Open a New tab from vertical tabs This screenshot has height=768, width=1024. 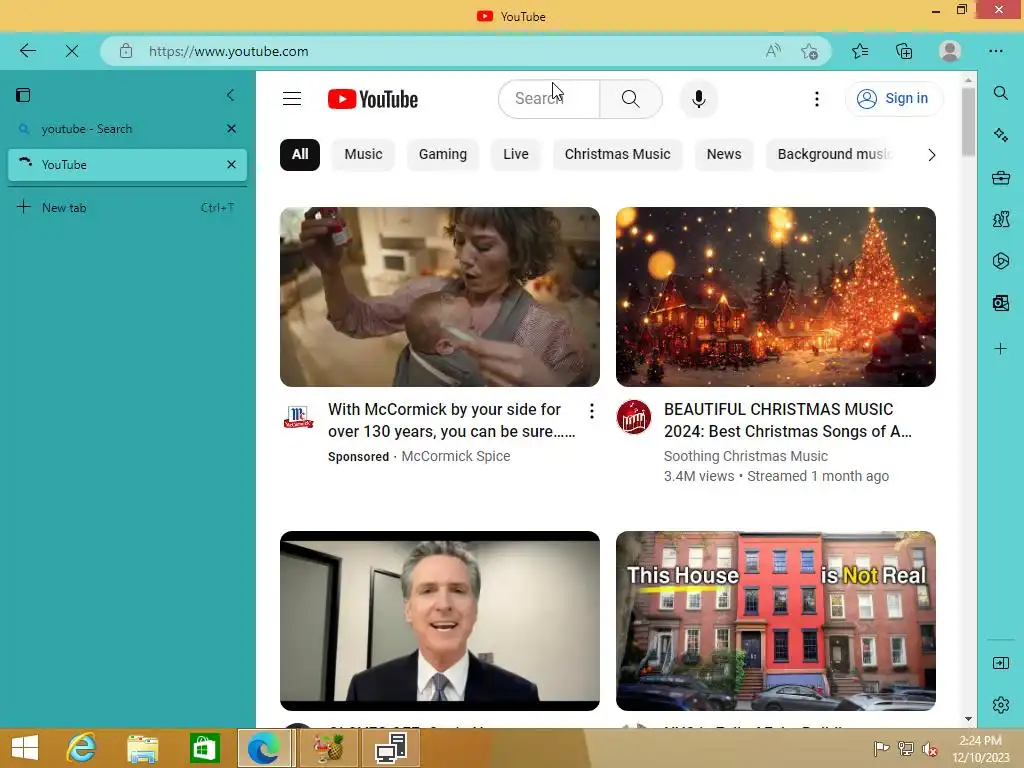(127, 208)
